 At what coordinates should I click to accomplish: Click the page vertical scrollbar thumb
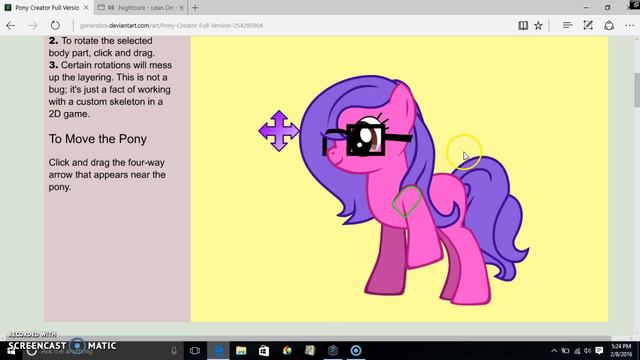click(x=637, y=90)
